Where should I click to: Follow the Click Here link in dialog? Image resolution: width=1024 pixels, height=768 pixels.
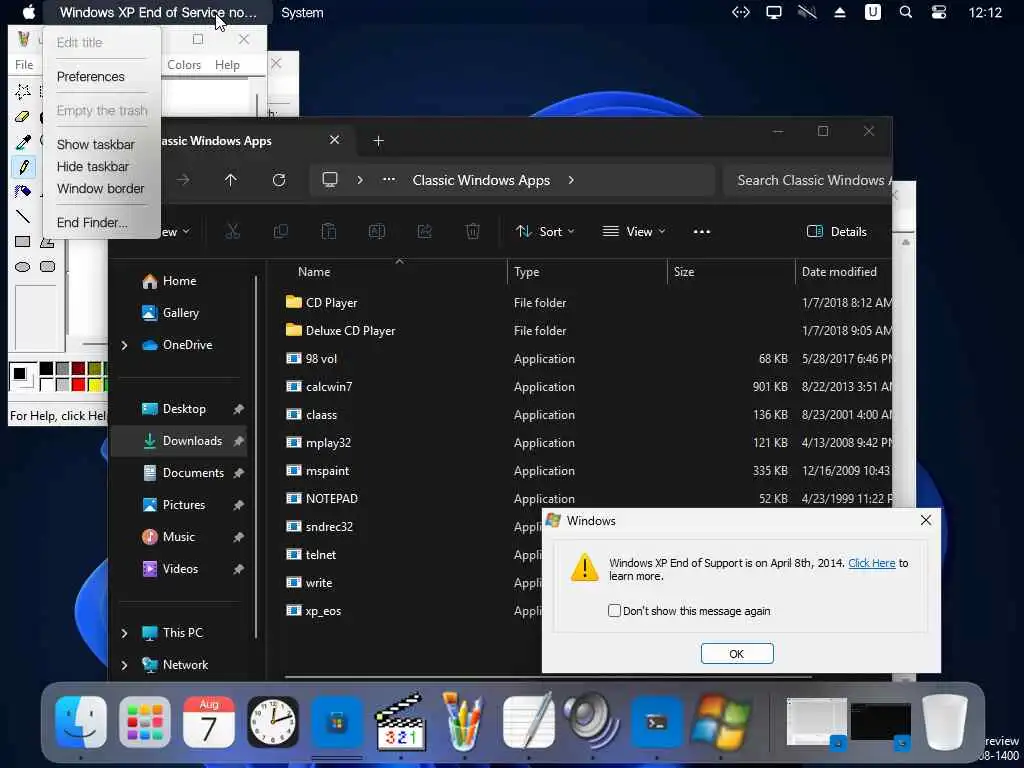[871, 563]
